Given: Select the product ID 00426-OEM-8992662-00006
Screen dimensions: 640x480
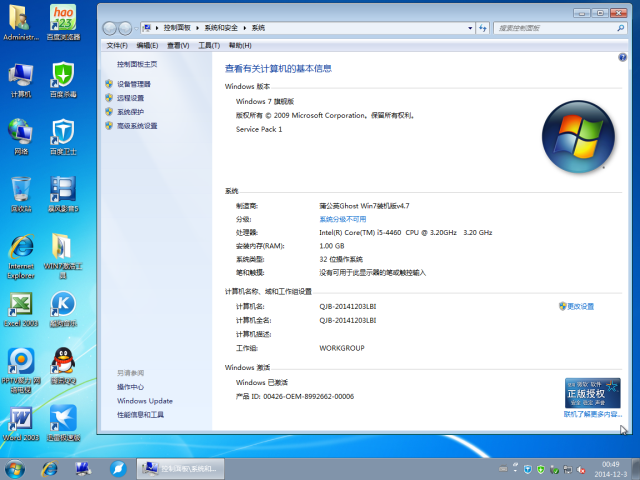Looking at the screenshot, I should point(309,396).
